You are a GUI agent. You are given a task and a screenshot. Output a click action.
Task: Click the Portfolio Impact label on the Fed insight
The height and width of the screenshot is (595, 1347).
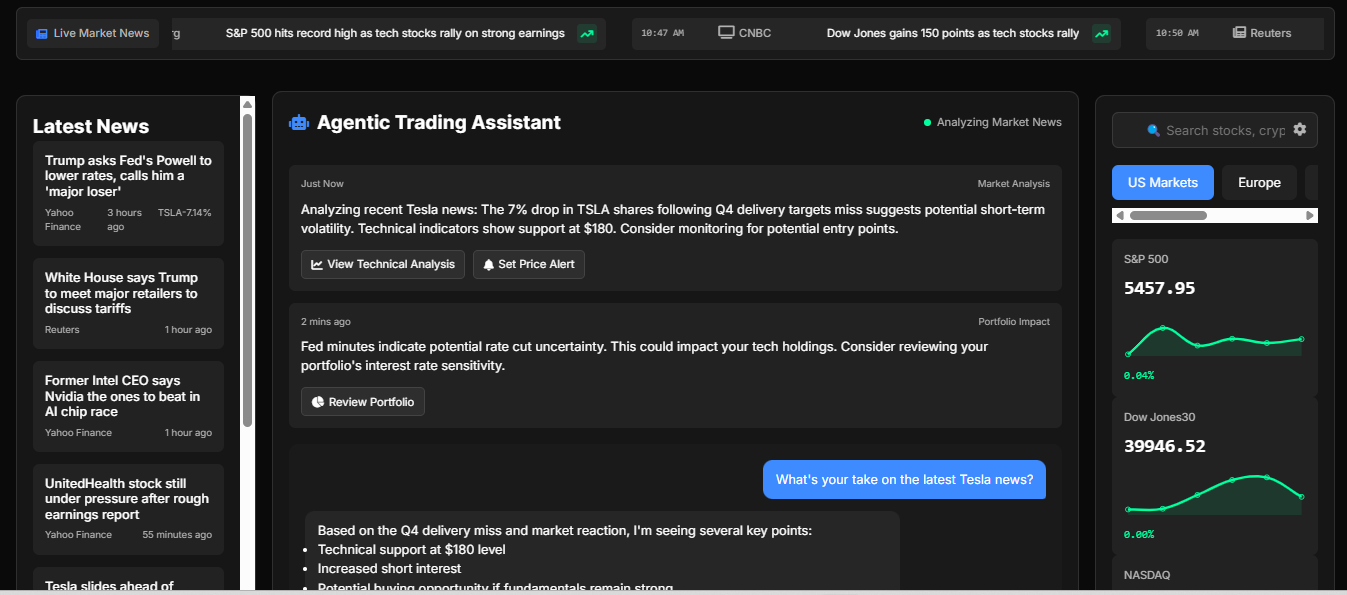[1014, 322]
